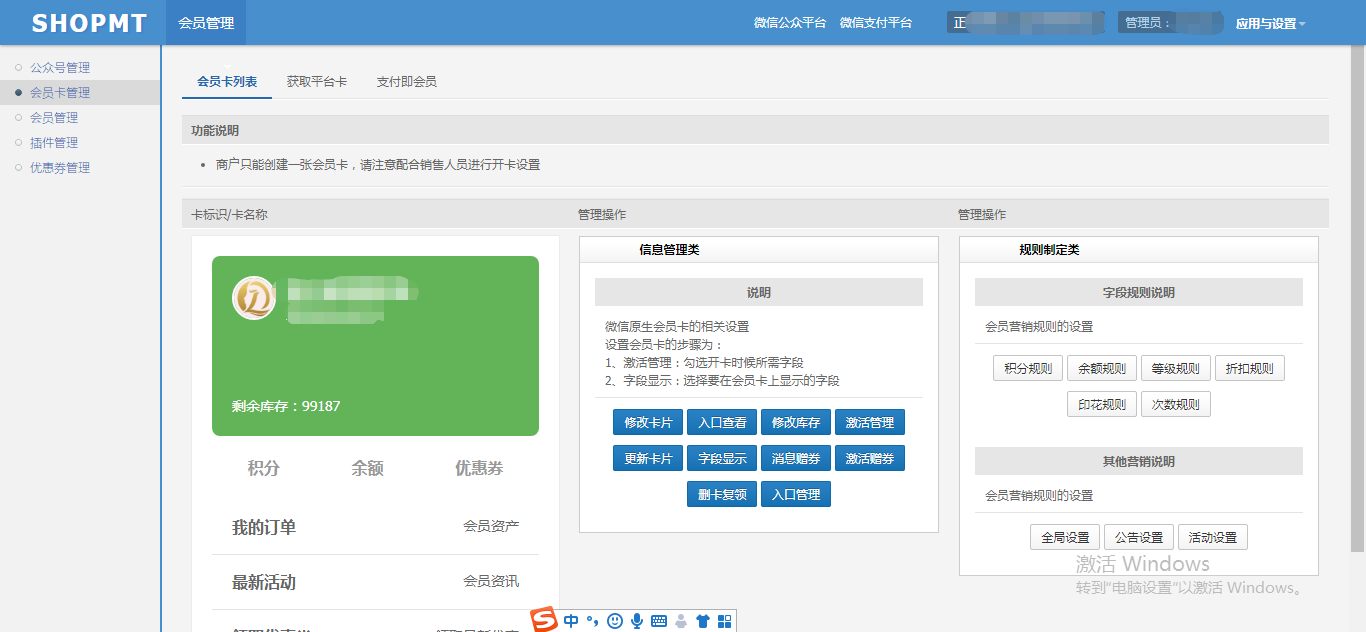Open the emoji smiley panel

pos(615,621)
